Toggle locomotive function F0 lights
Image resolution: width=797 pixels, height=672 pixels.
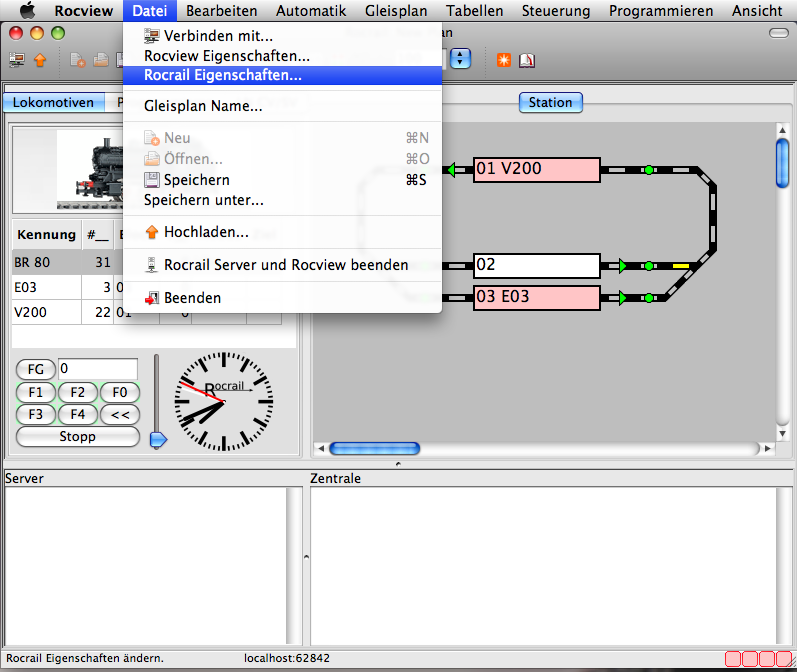pos(119,392)
